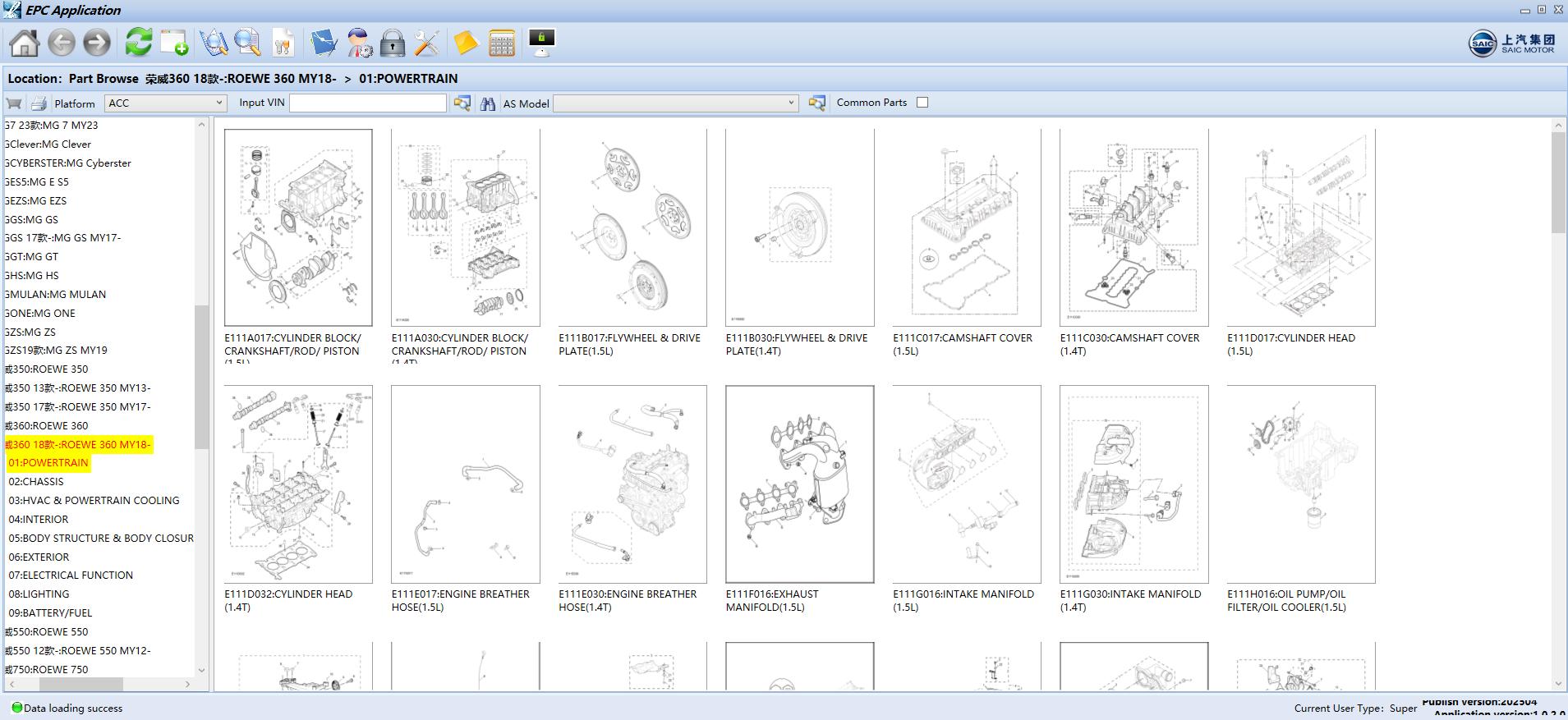Open the blueprint search icon

click(x=214, y=43)
